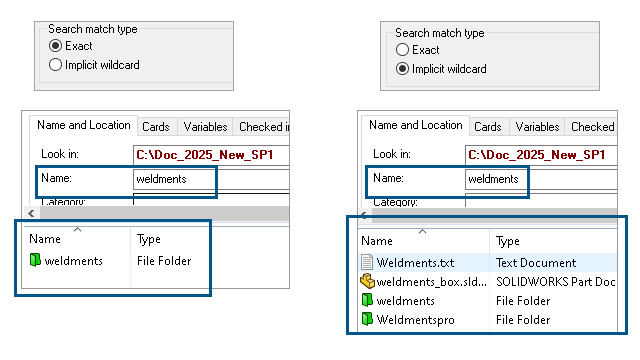Click Weldments.txt text document icon
Screen dimensions: 640x360
coord(367,262)
